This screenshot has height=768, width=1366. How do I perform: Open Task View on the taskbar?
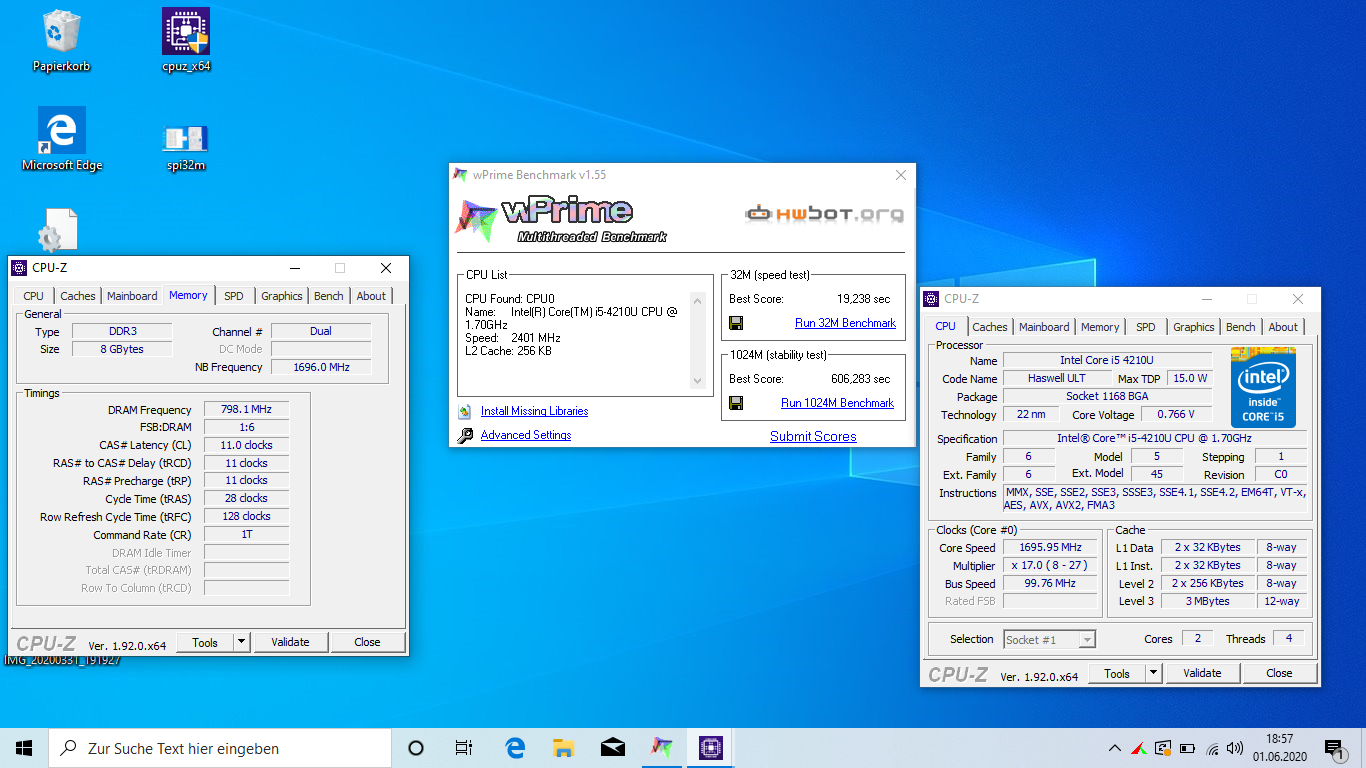(464, 748)
